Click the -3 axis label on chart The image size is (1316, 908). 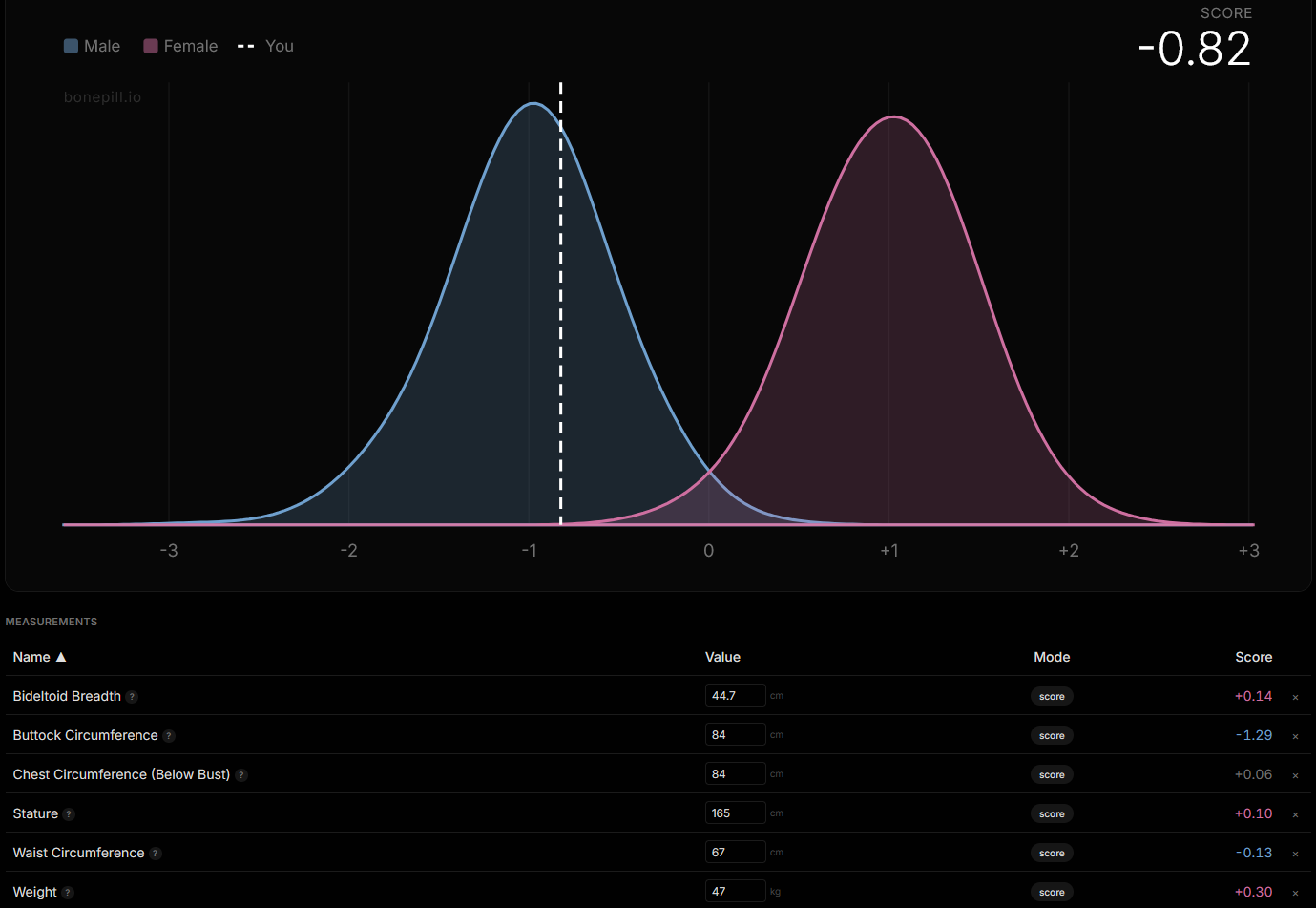pos(169,551)
